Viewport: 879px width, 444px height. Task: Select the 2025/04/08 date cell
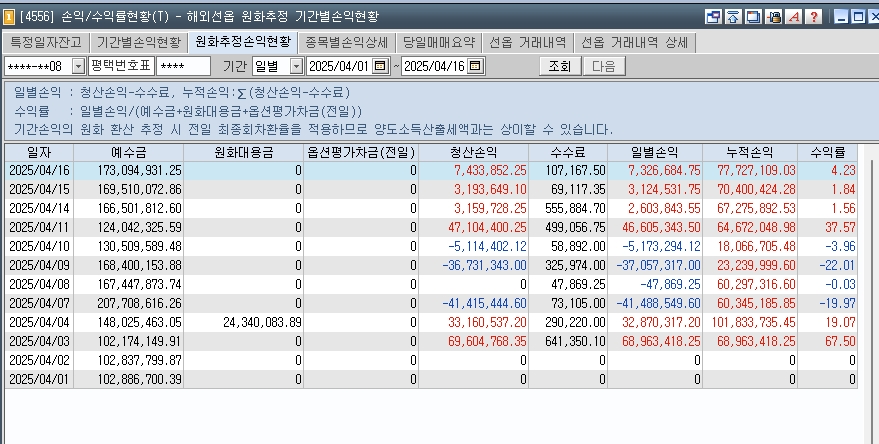[x=39, y=284]
